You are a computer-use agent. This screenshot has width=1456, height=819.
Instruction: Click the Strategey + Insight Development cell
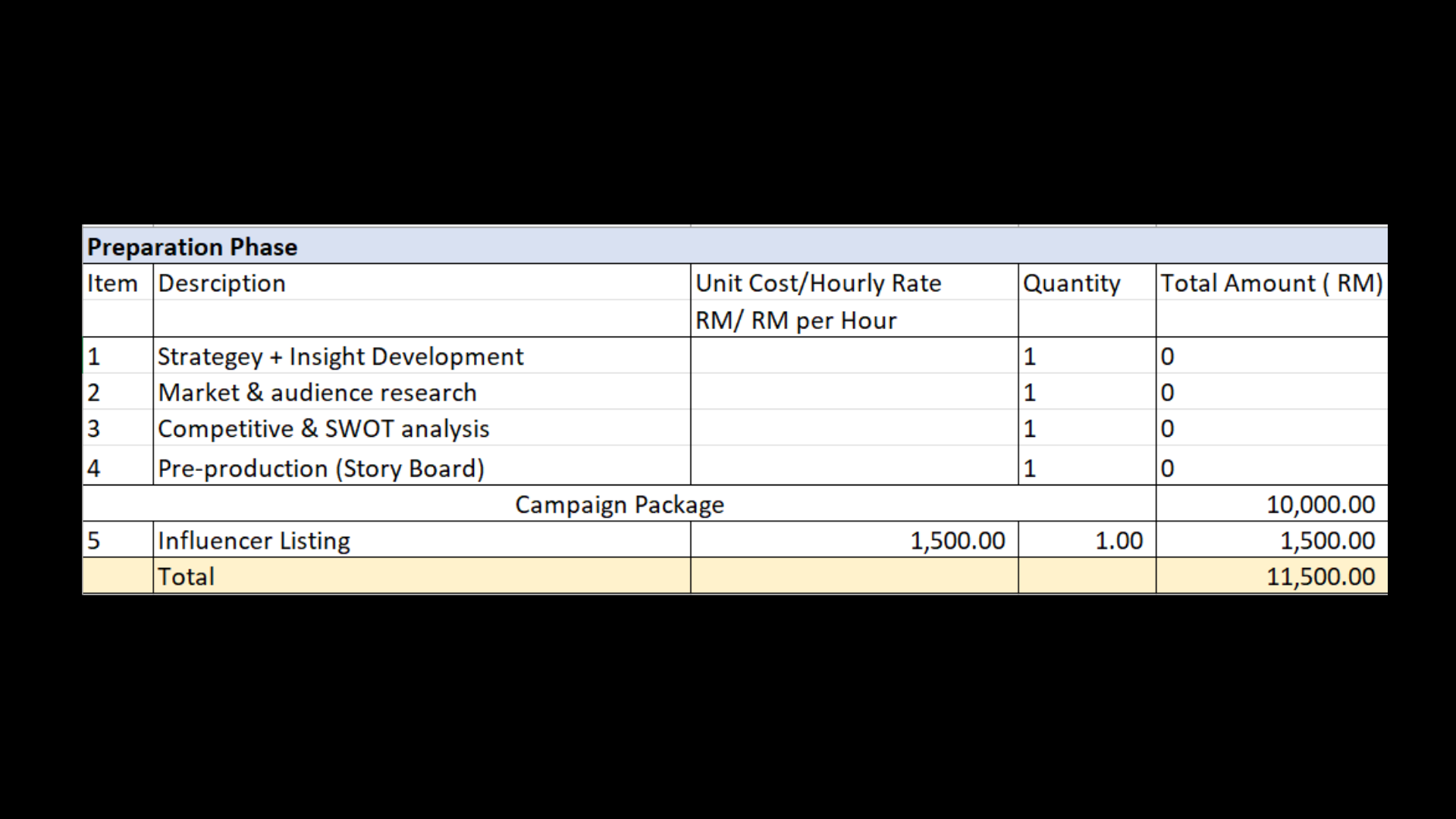(x=422, y=356)
